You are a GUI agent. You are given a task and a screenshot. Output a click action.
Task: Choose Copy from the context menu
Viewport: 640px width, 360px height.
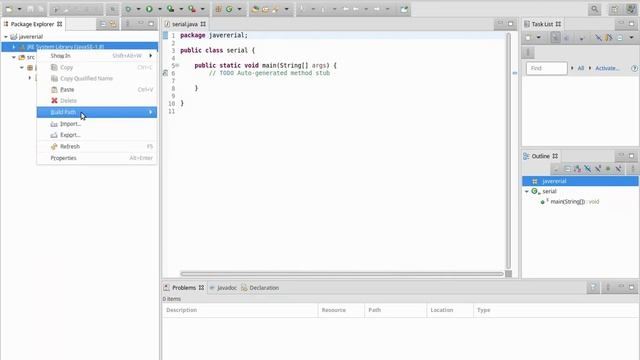[x=97, y=67]
